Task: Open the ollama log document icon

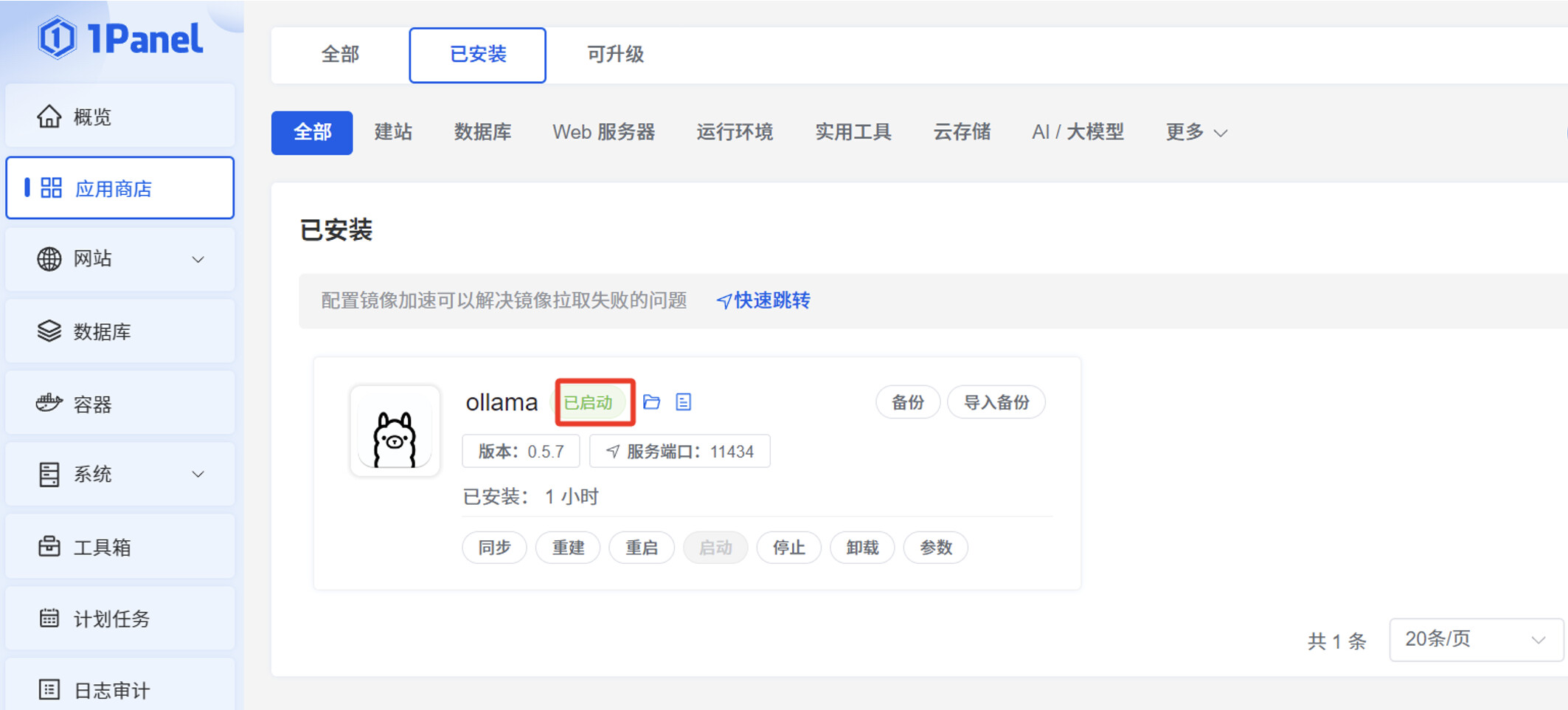Action: click(x=684, y=401)
